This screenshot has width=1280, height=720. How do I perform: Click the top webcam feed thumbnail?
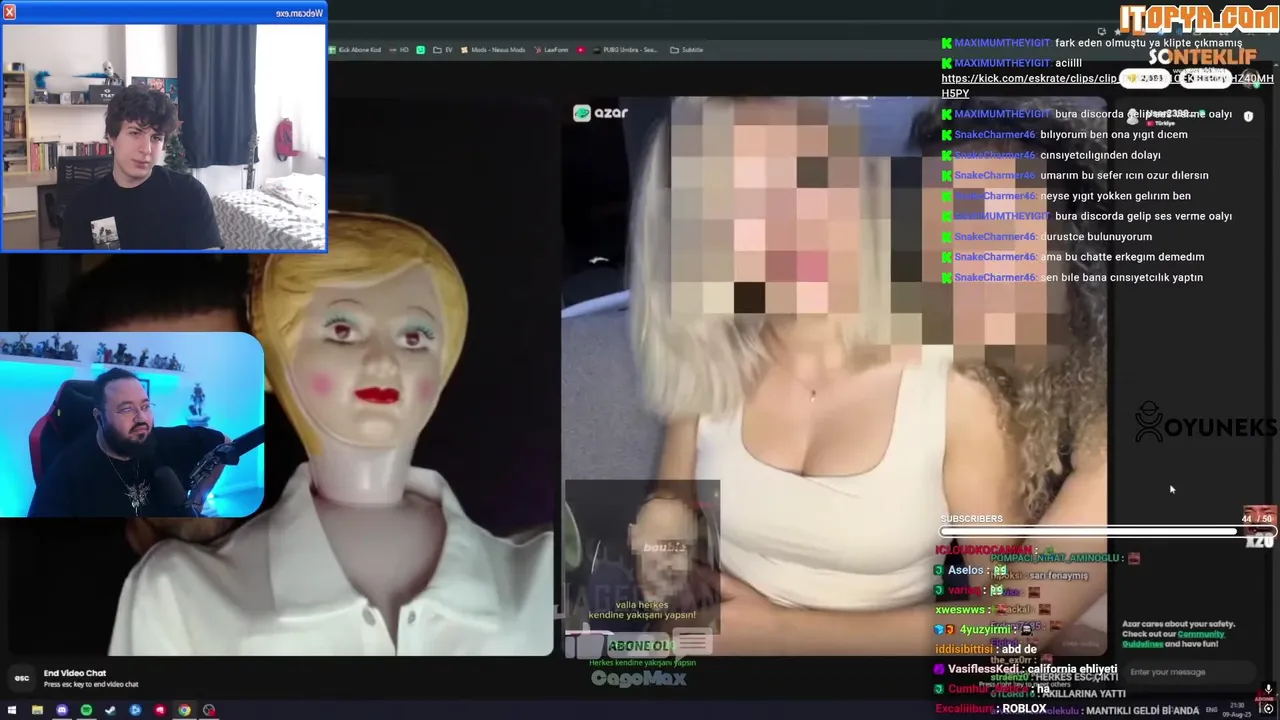tap(164, 137)
